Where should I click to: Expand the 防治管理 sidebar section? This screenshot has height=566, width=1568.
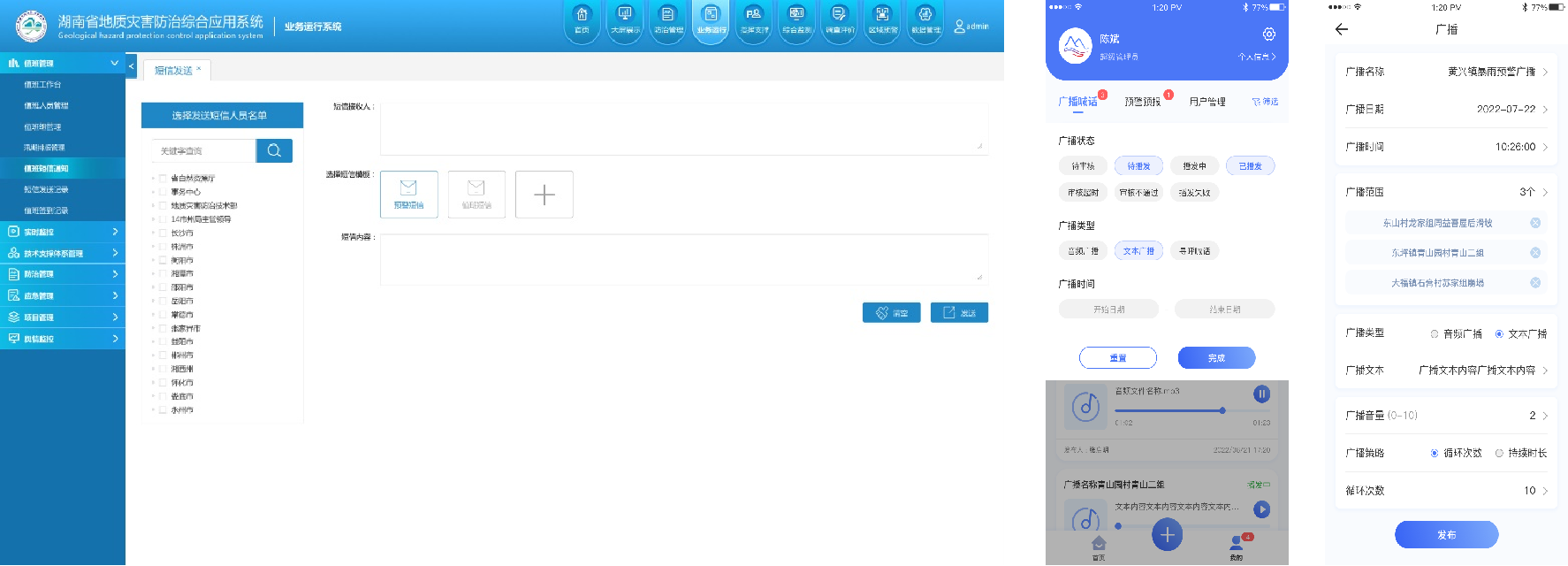point(62,274)
